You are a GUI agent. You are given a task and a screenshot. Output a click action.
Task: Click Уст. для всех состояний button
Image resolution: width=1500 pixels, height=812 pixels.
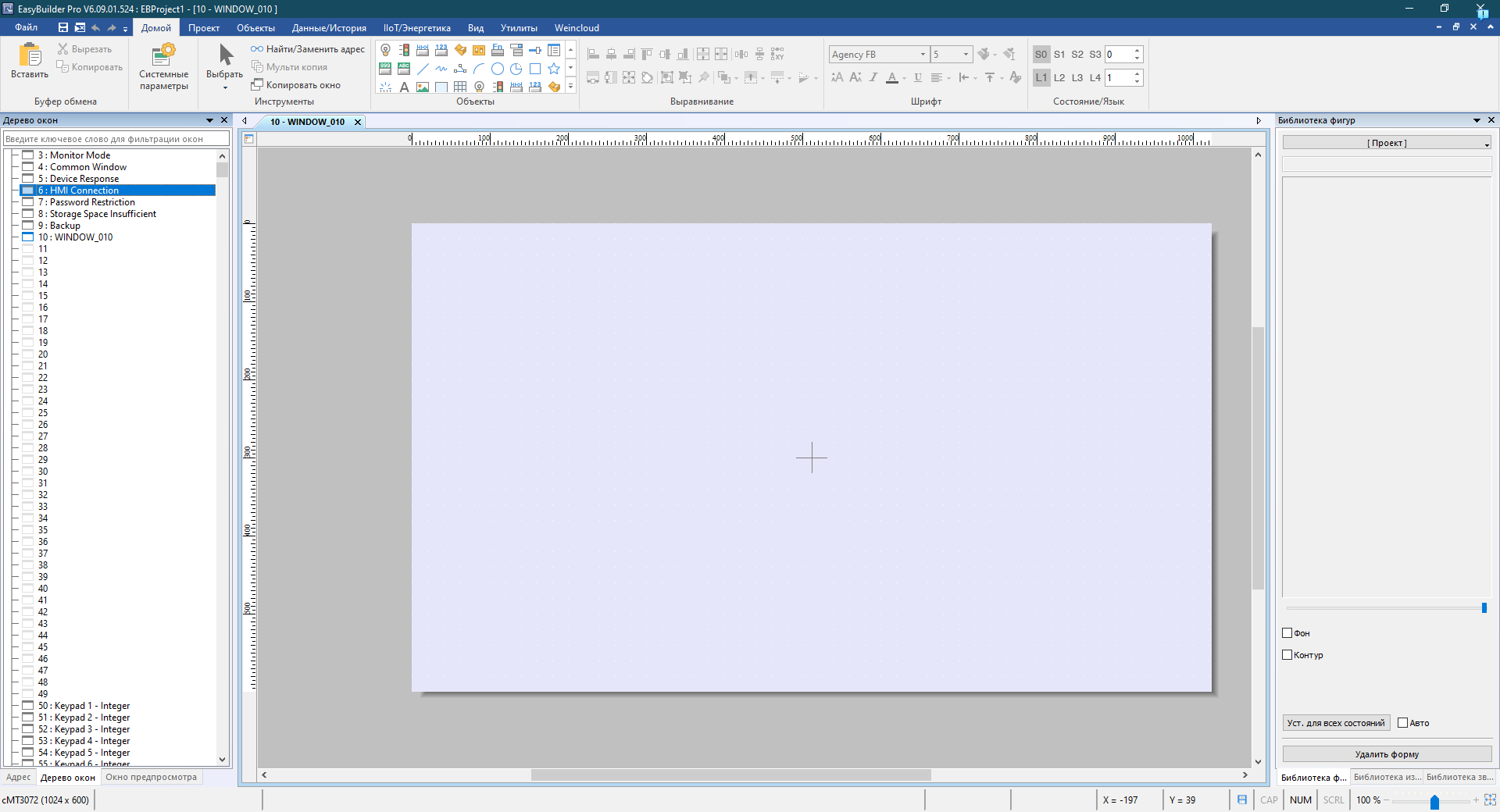(x=1336, y=723)
